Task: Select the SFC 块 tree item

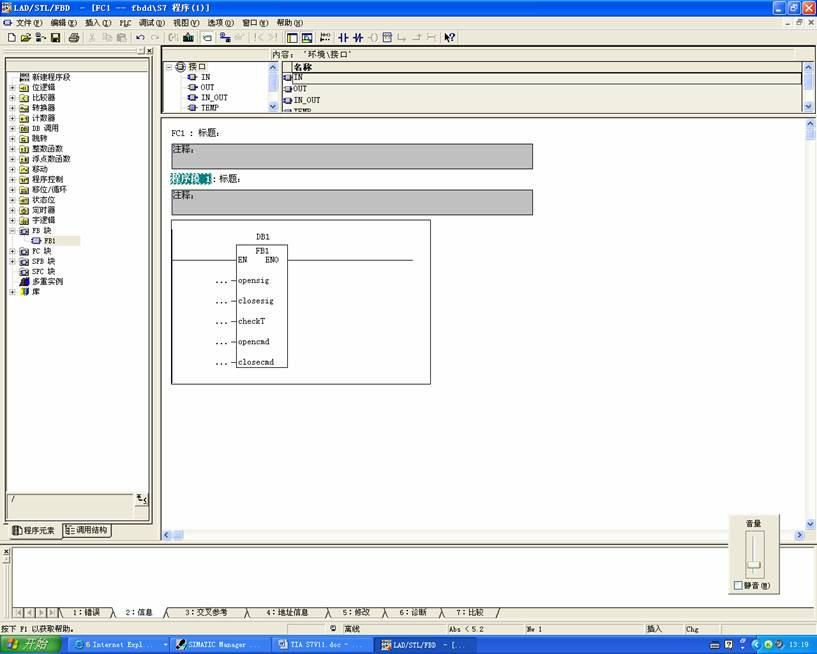Action: [x=43, y=272]
